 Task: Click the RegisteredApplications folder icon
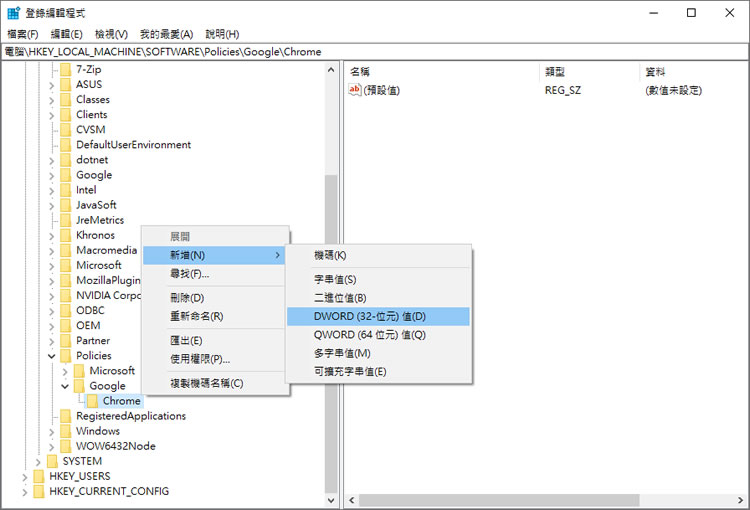tap(66, 416)
